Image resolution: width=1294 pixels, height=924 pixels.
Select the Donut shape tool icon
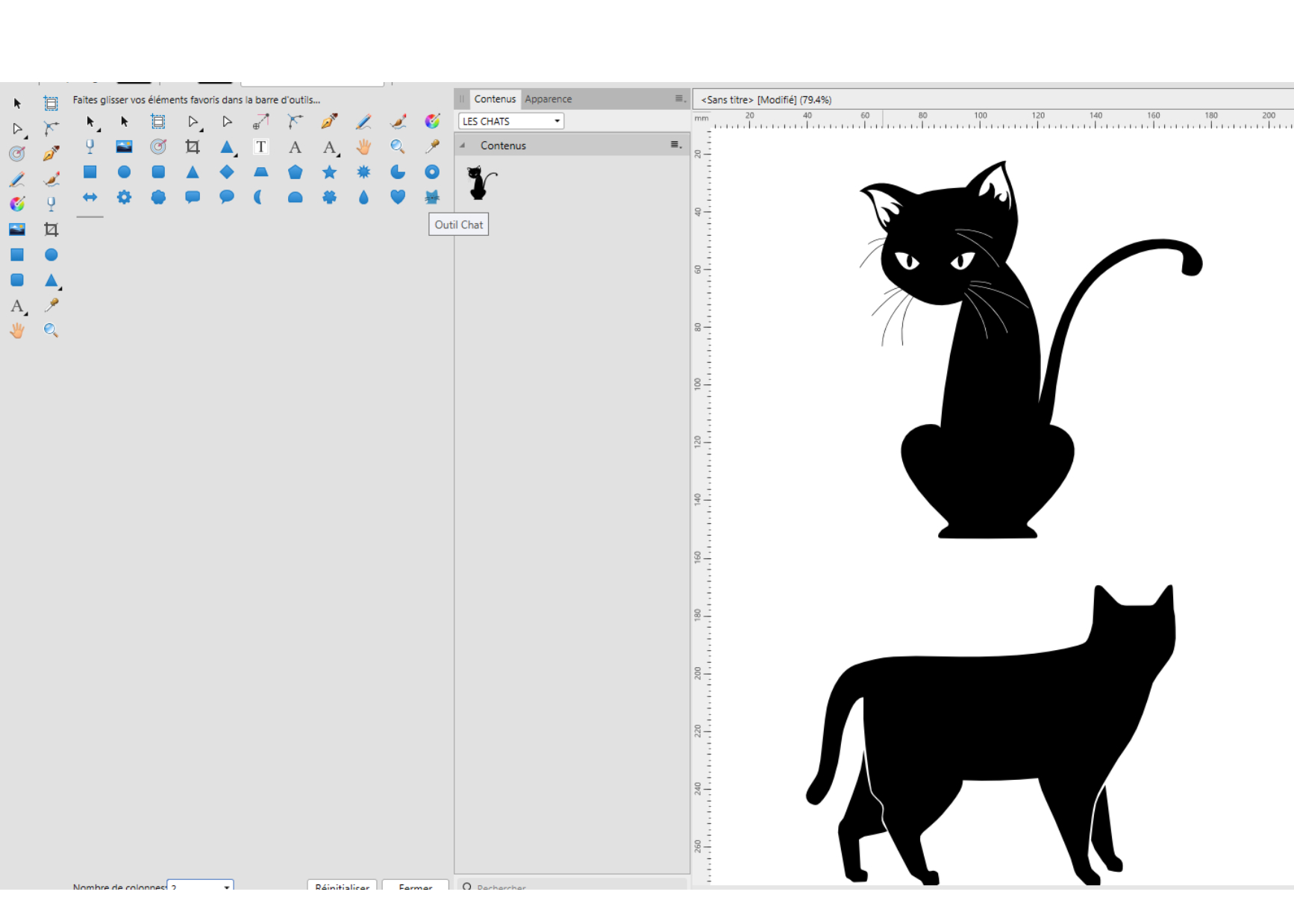432,172
